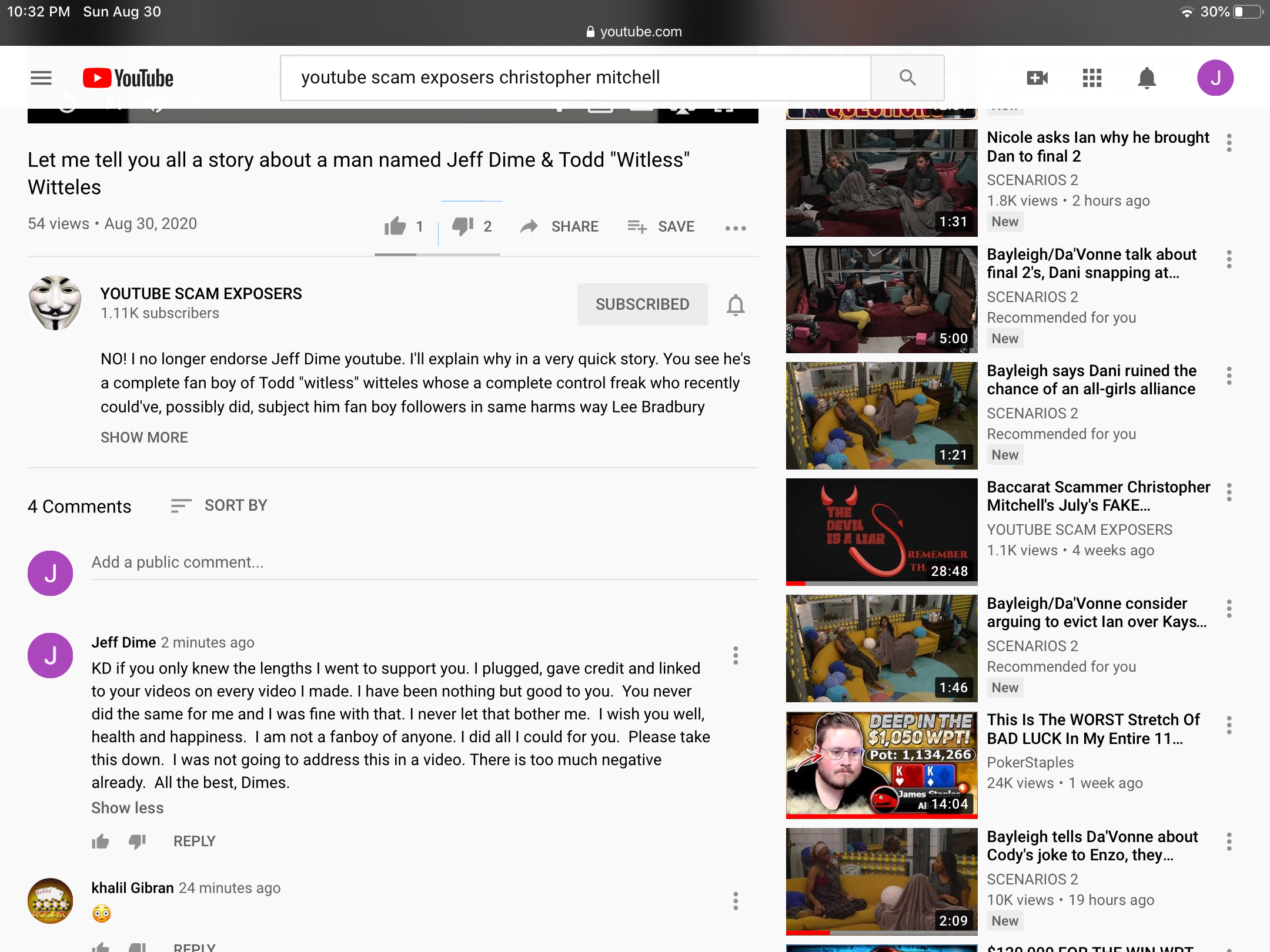Open options for Nicole asks Ian video
This screenshot has width=1270, height=952.
[1229, 143]
